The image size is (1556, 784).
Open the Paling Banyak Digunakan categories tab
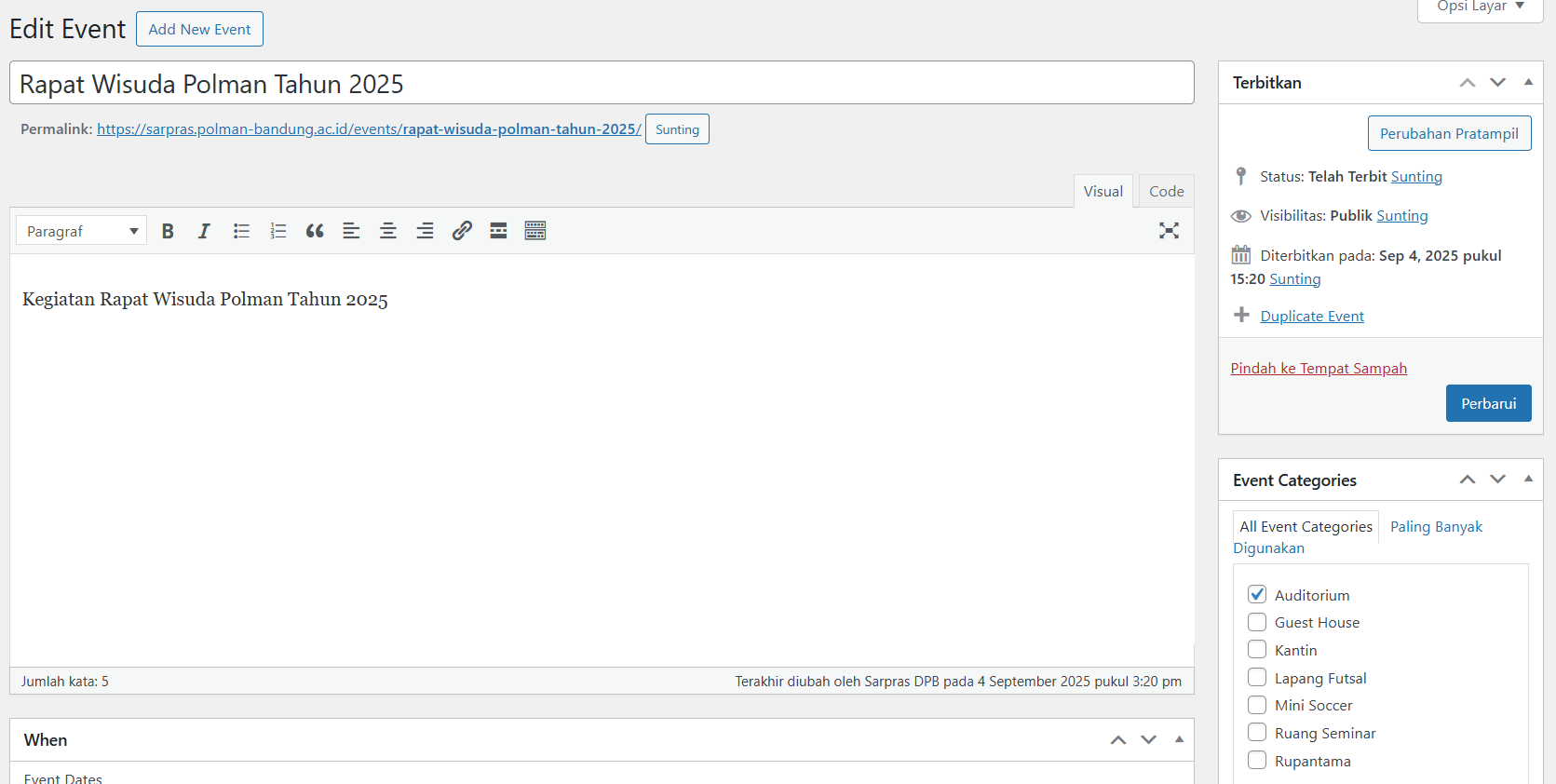1435,527
